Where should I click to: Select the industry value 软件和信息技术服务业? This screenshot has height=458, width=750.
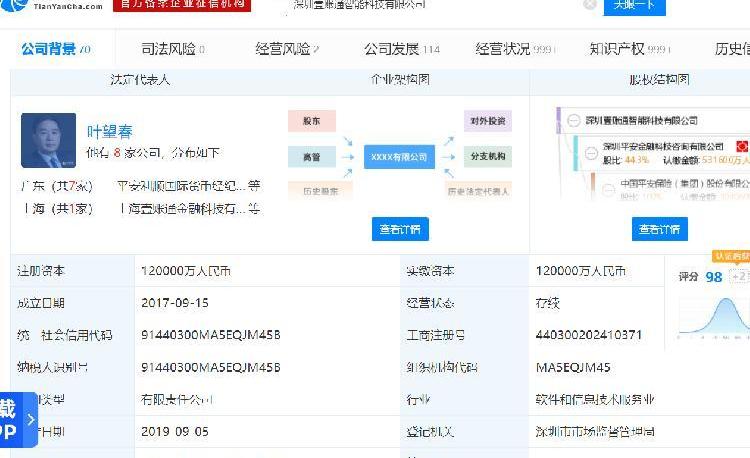click(x=595, y=399)
